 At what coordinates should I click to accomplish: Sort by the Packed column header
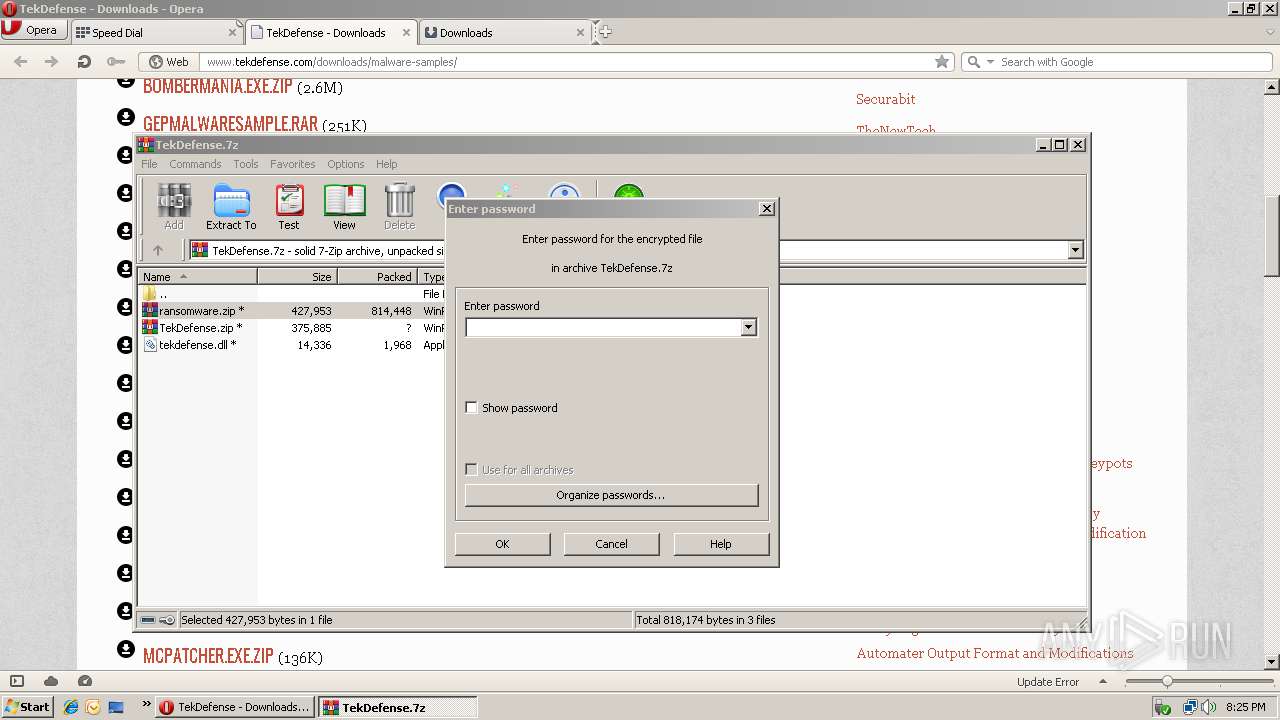pos(377,277)
